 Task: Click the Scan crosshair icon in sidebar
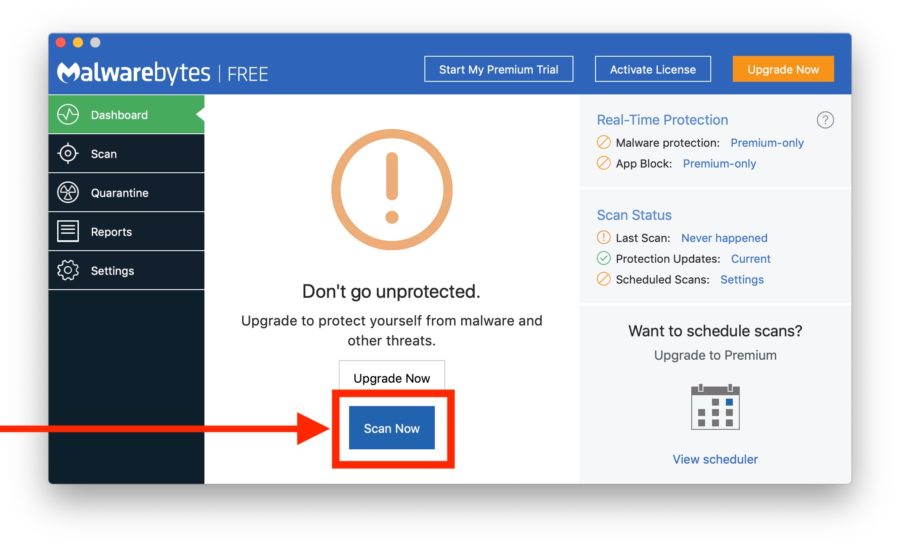pyautogui.click(x=68, y=153)
